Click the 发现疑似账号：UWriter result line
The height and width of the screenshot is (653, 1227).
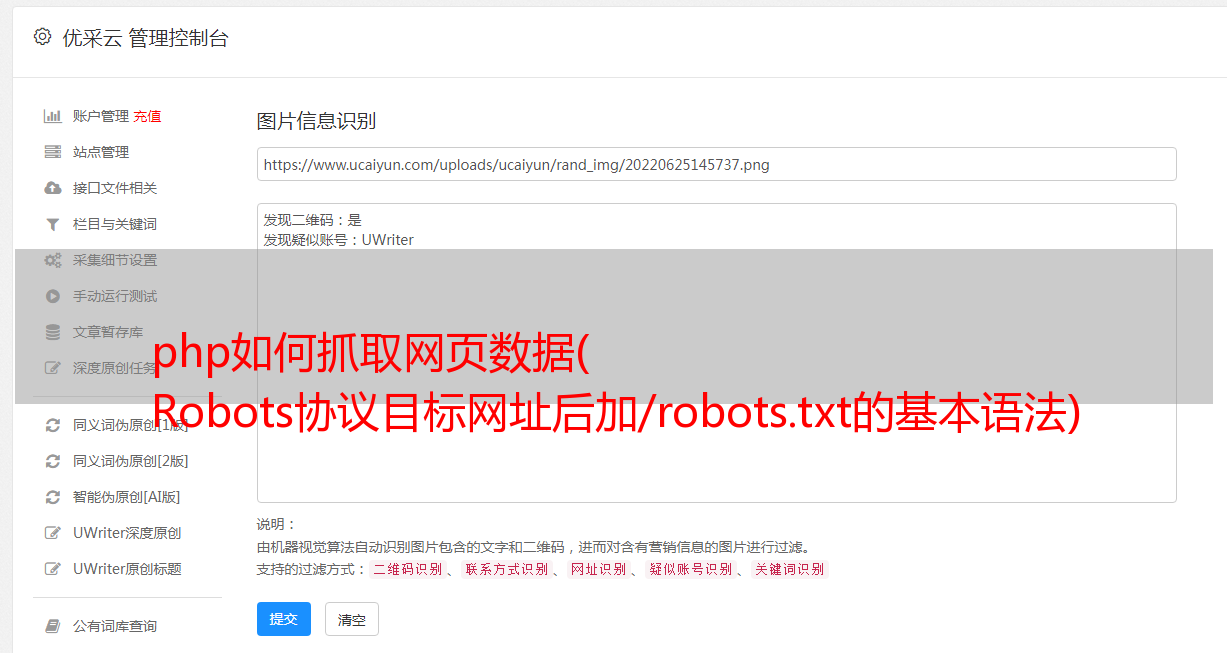(339, 240)
